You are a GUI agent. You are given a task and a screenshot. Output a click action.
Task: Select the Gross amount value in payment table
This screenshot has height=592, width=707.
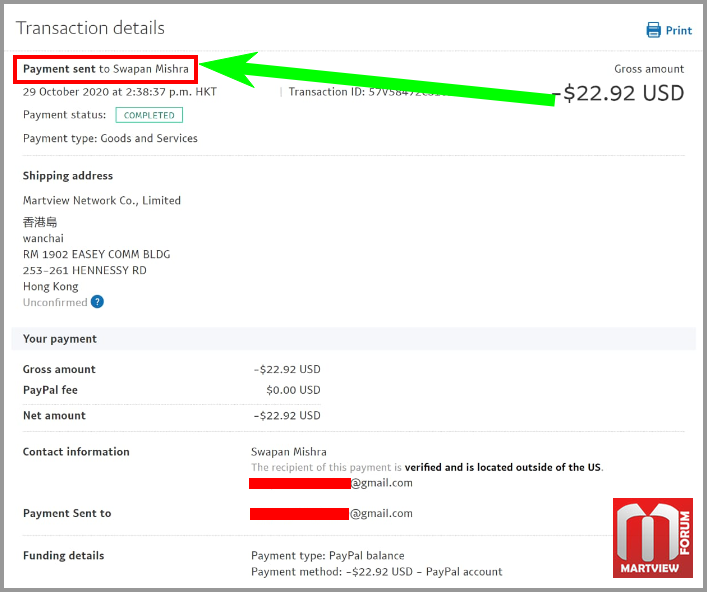[x=287, y=369]
